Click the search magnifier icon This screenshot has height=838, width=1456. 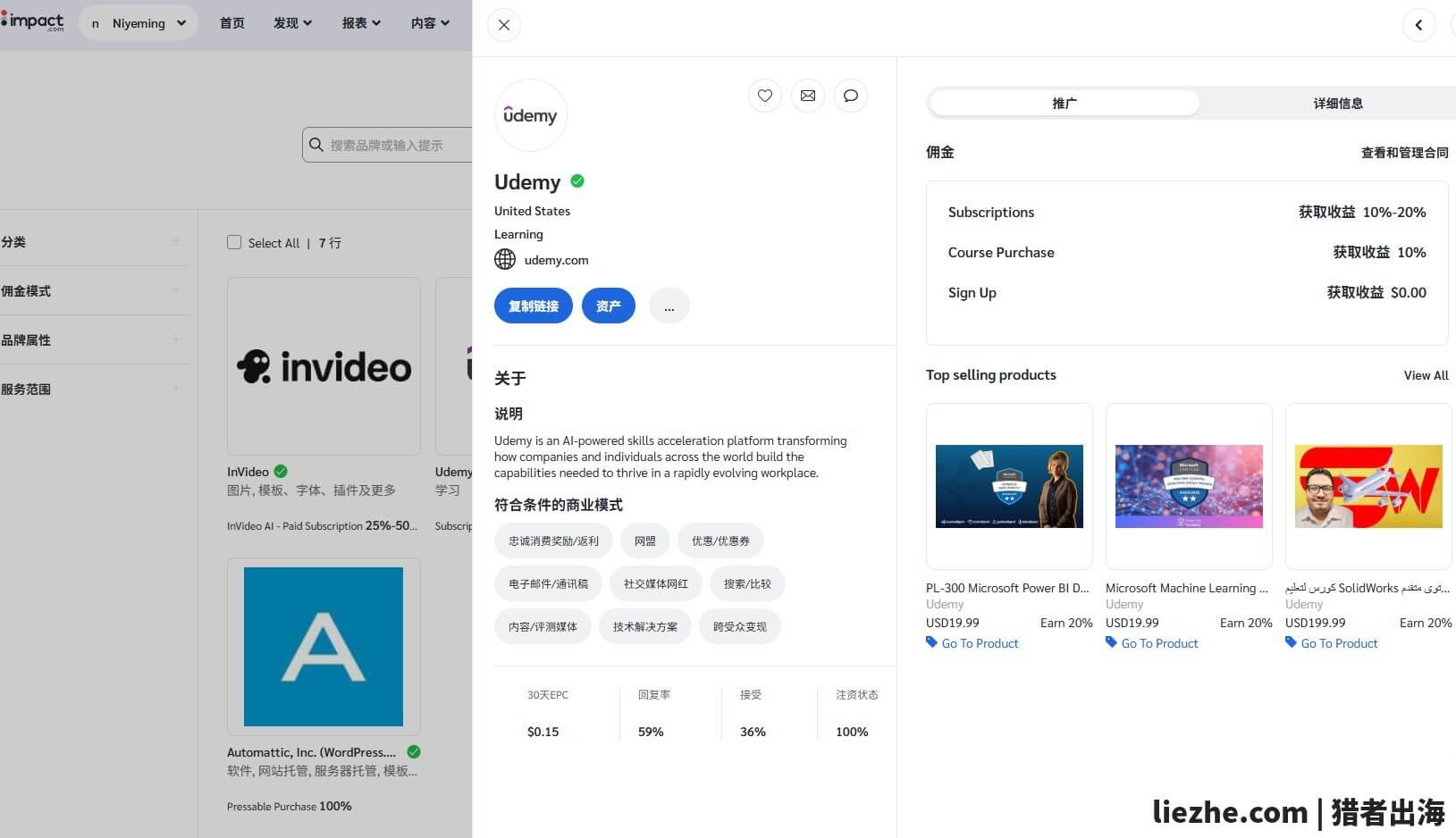(316, 145)
